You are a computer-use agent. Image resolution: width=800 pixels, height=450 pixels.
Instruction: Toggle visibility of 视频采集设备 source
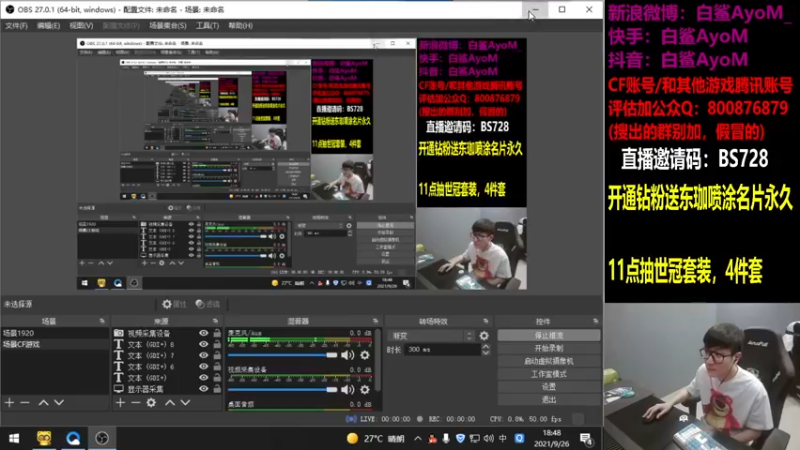[x=204, y=333]
